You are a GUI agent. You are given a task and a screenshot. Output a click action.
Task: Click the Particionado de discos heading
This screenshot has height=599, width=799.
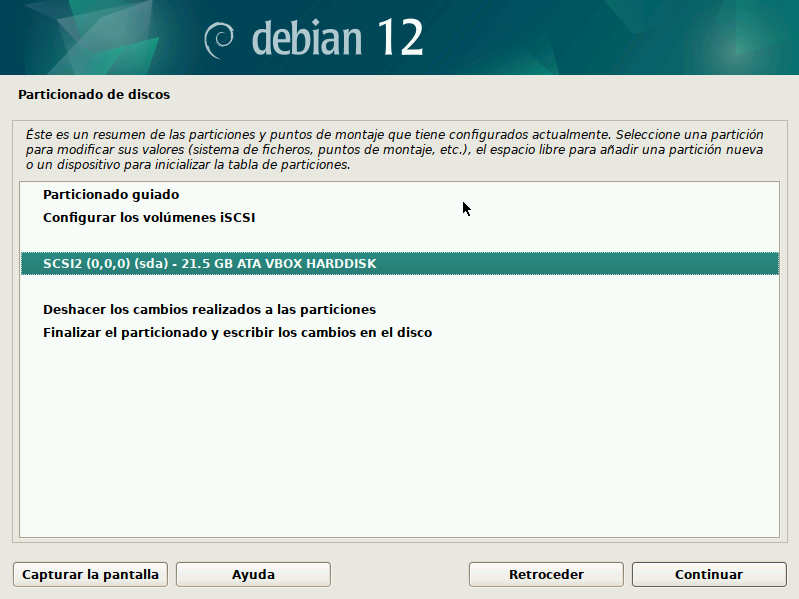(94, 95)
